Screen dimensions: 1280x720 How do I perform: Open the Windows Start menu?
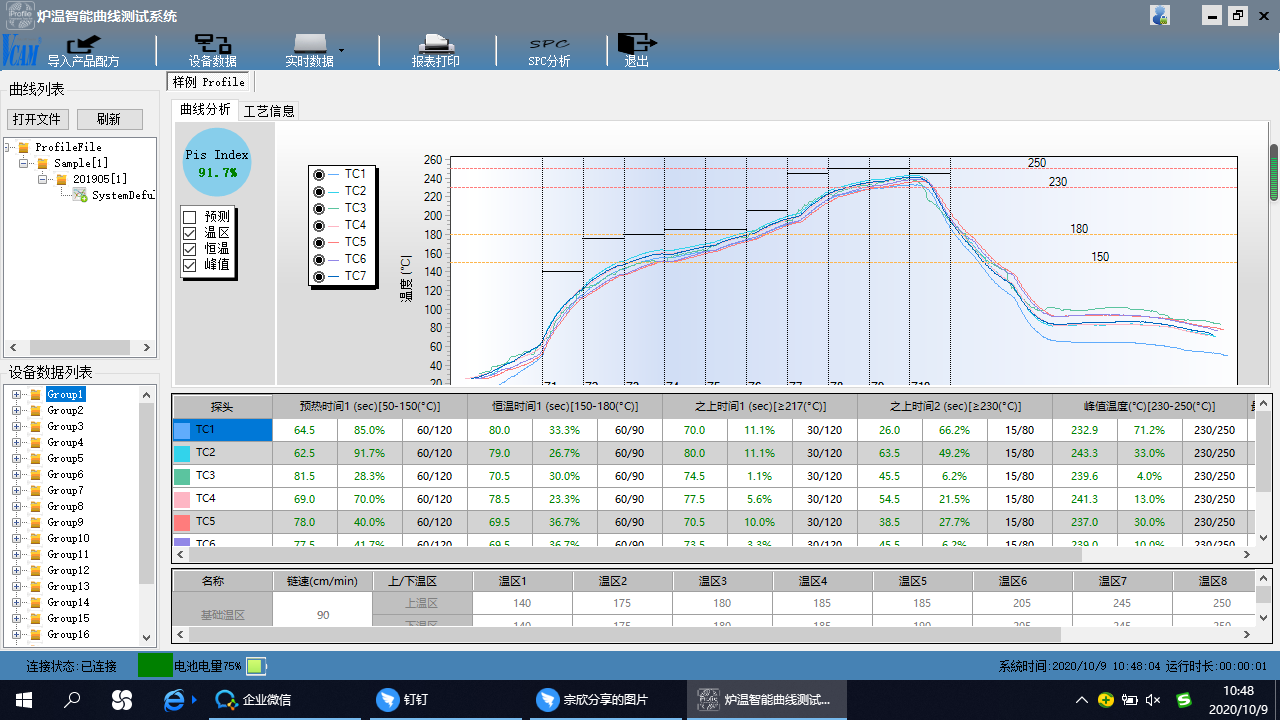tap(24, 700)
